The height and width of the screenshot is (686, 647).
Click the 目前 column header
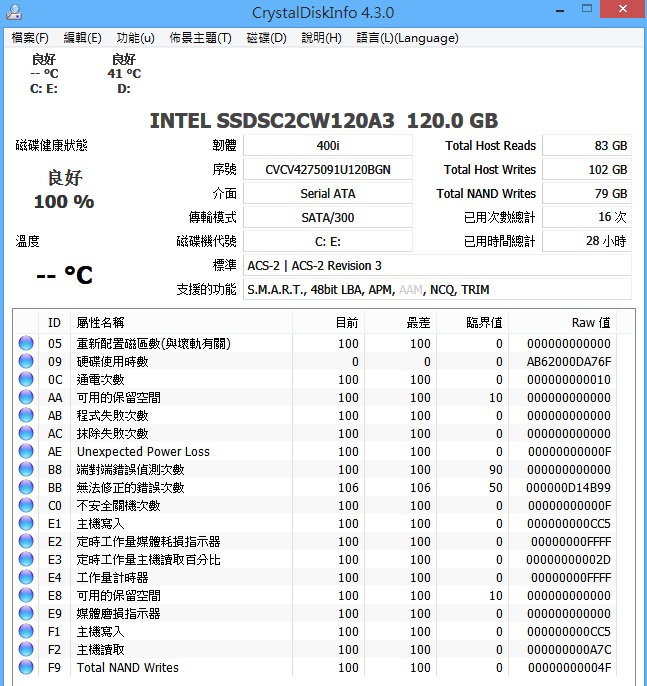click(328, 322)
